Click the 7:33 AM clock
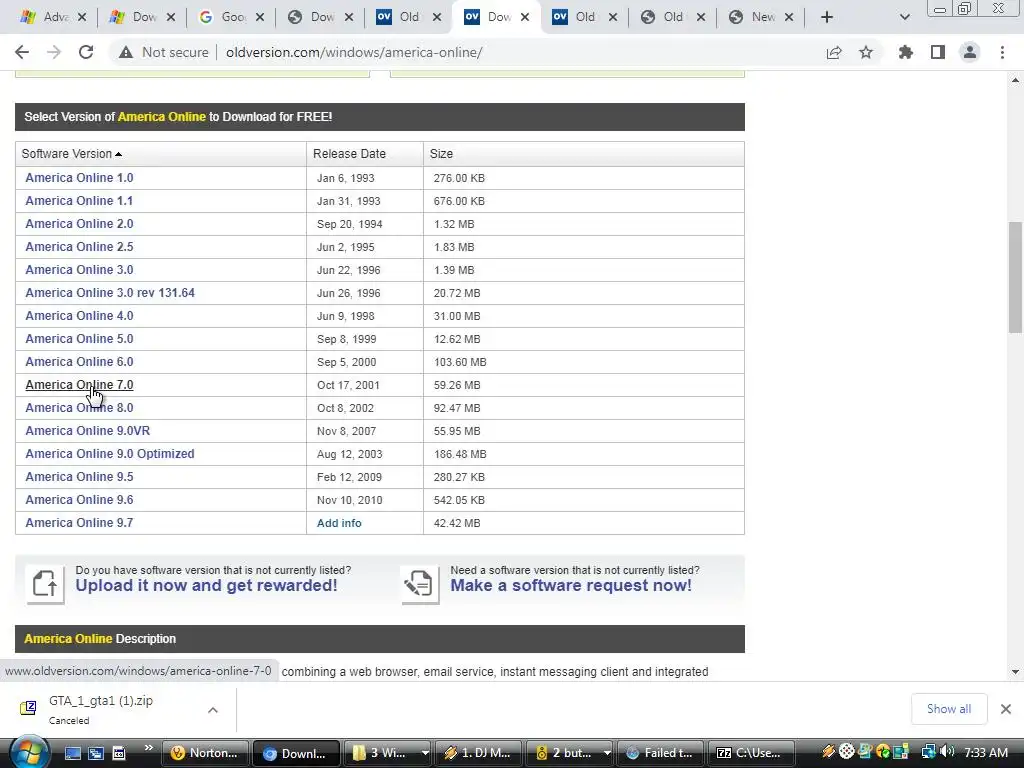This screenshot has height=768, width=1024. pos(986,752)
